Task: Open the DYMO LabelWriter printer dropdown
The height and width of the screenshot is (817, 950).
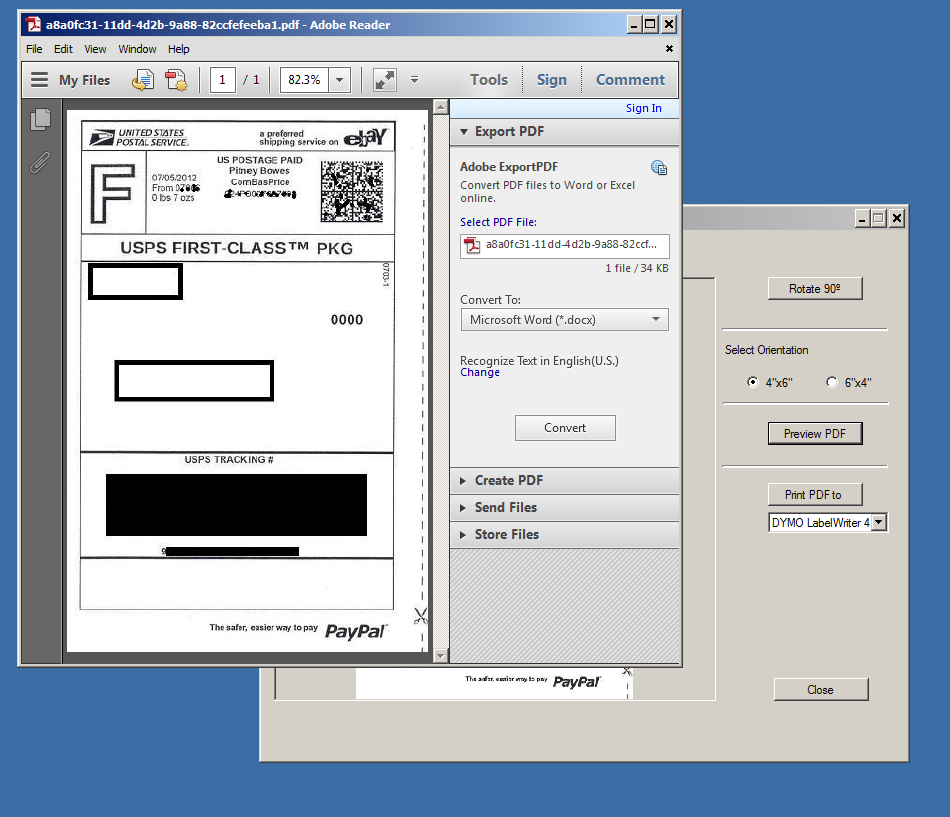Action: pyautogui.click(x=880, y=522)
